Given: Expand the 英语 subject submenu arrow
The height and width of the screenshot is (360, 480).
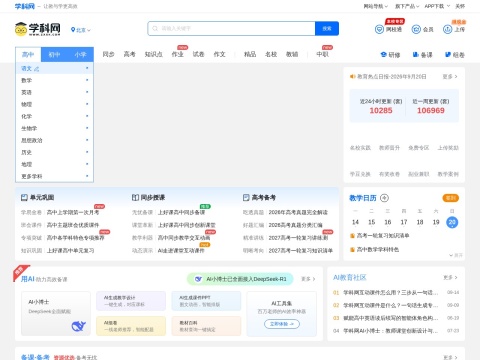Looking at the screenshot, I should [x=87, y=92].
